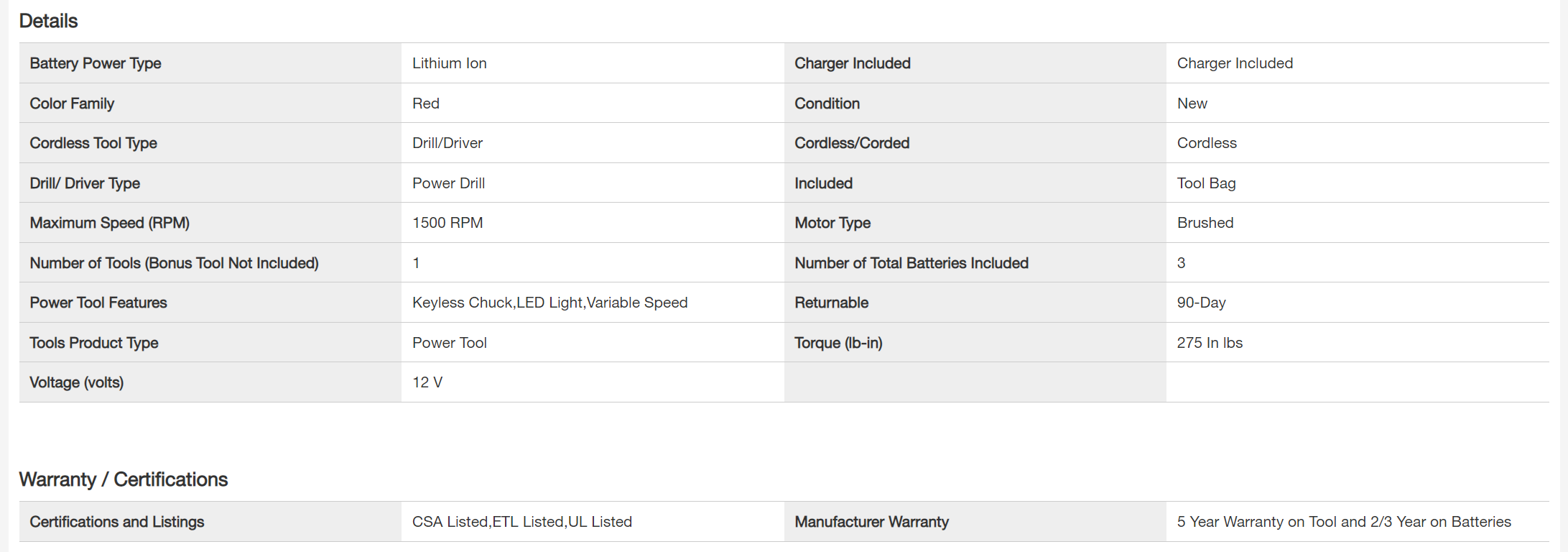Select the Brushed motor type value
1568x552 pixels.
(1205, 223)
